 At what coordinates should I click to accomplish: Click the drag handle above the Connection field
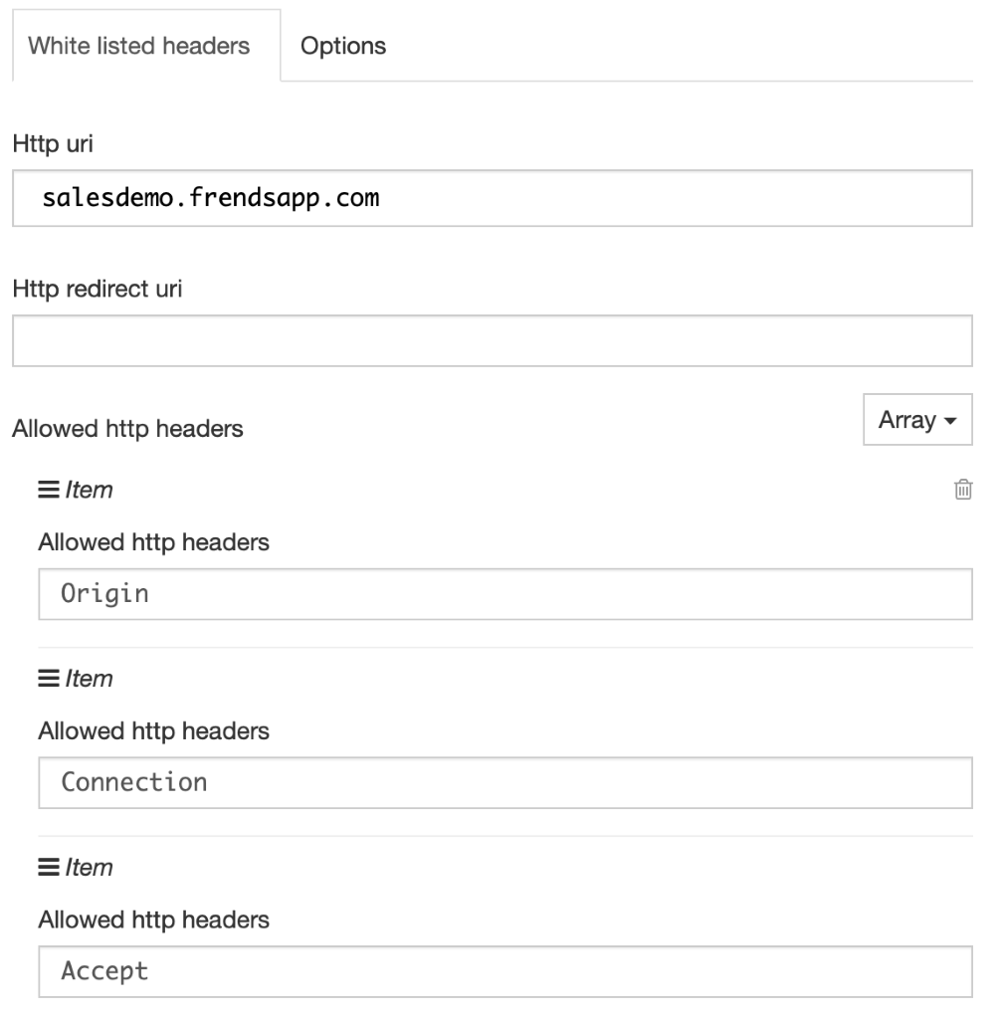pyautogui.click(x=49, y=678)
